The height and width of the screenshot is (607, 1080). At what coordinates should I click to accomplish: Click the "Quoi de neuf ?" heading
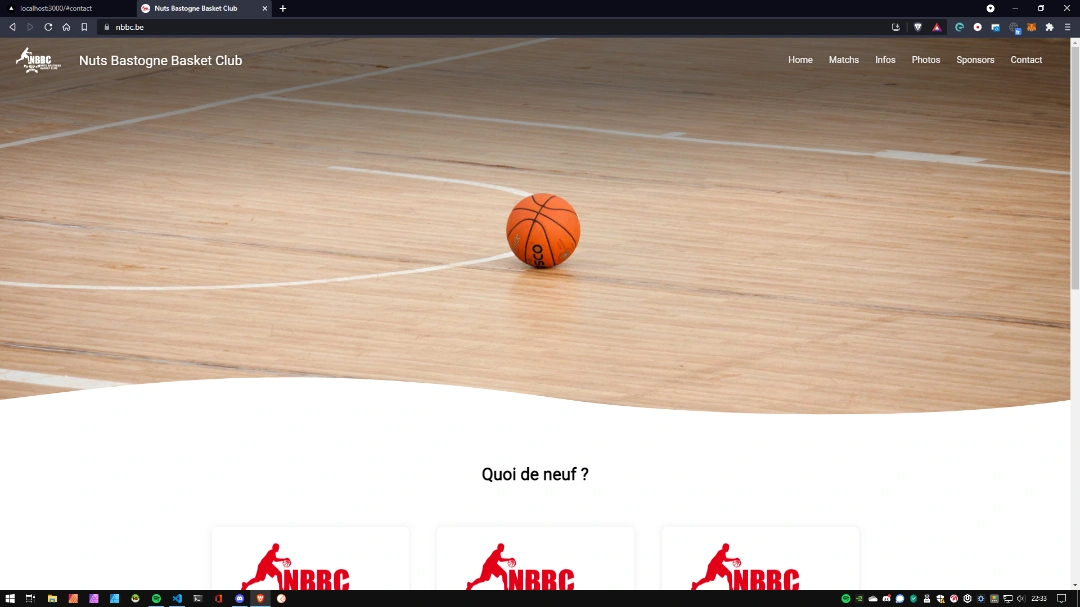click(x=535, y=474)
